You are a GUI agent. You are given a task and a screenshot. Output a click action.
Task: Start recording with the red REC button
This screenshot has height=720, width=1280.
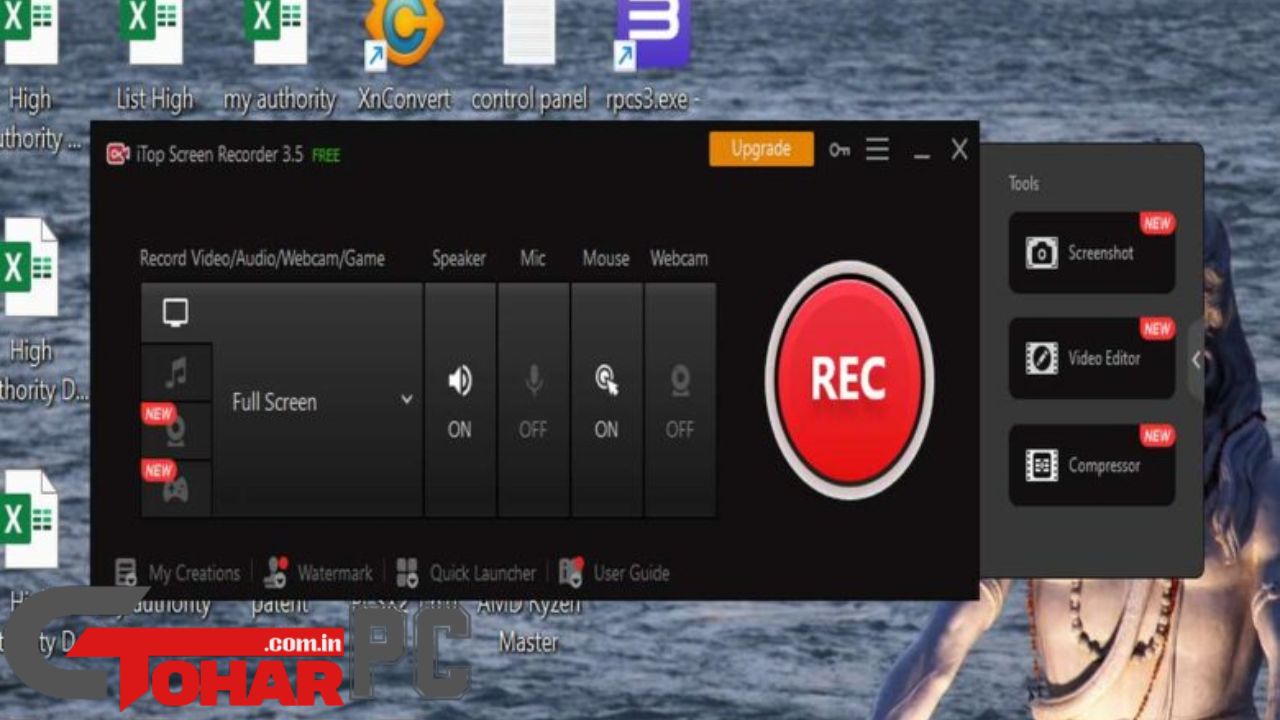[x=849, y=380]
